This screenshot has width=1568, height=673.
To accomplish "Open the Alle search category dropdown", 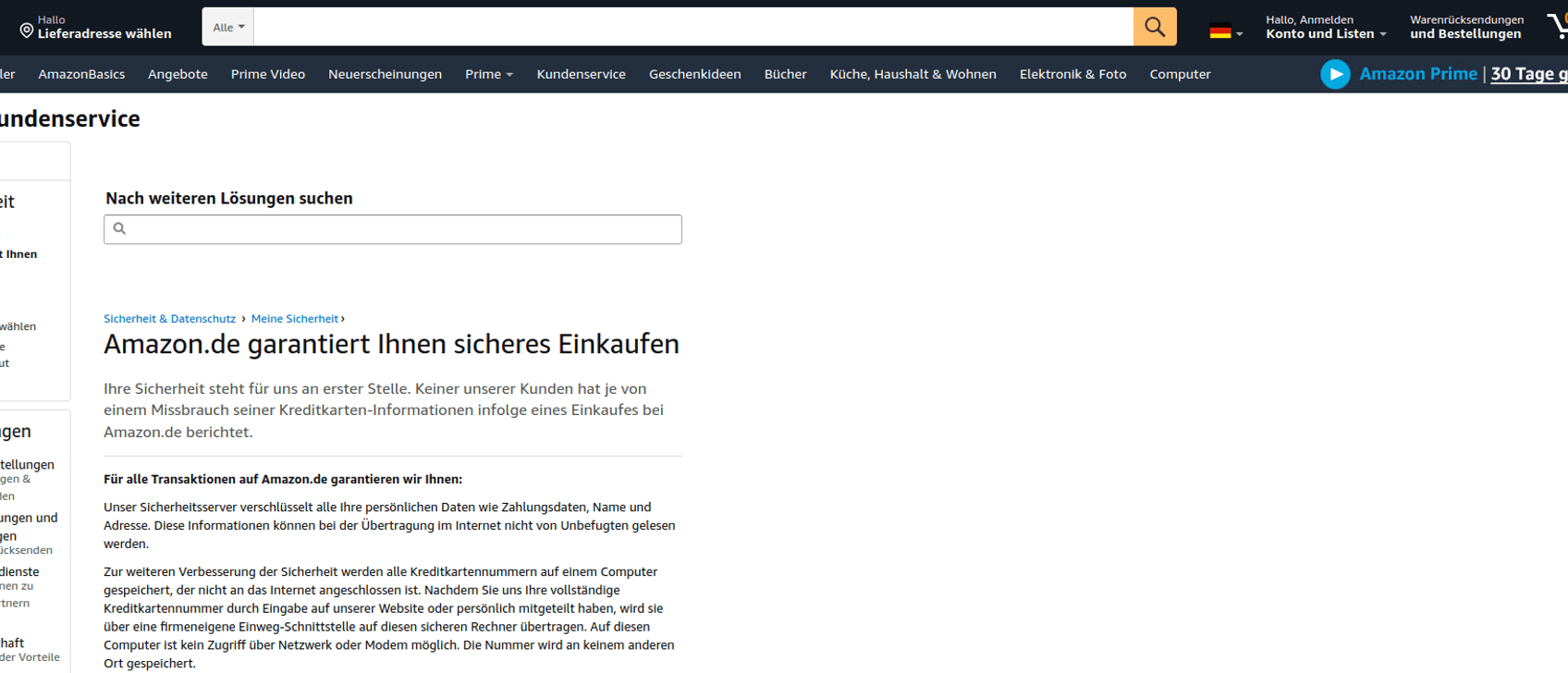I will coord(228,27).
